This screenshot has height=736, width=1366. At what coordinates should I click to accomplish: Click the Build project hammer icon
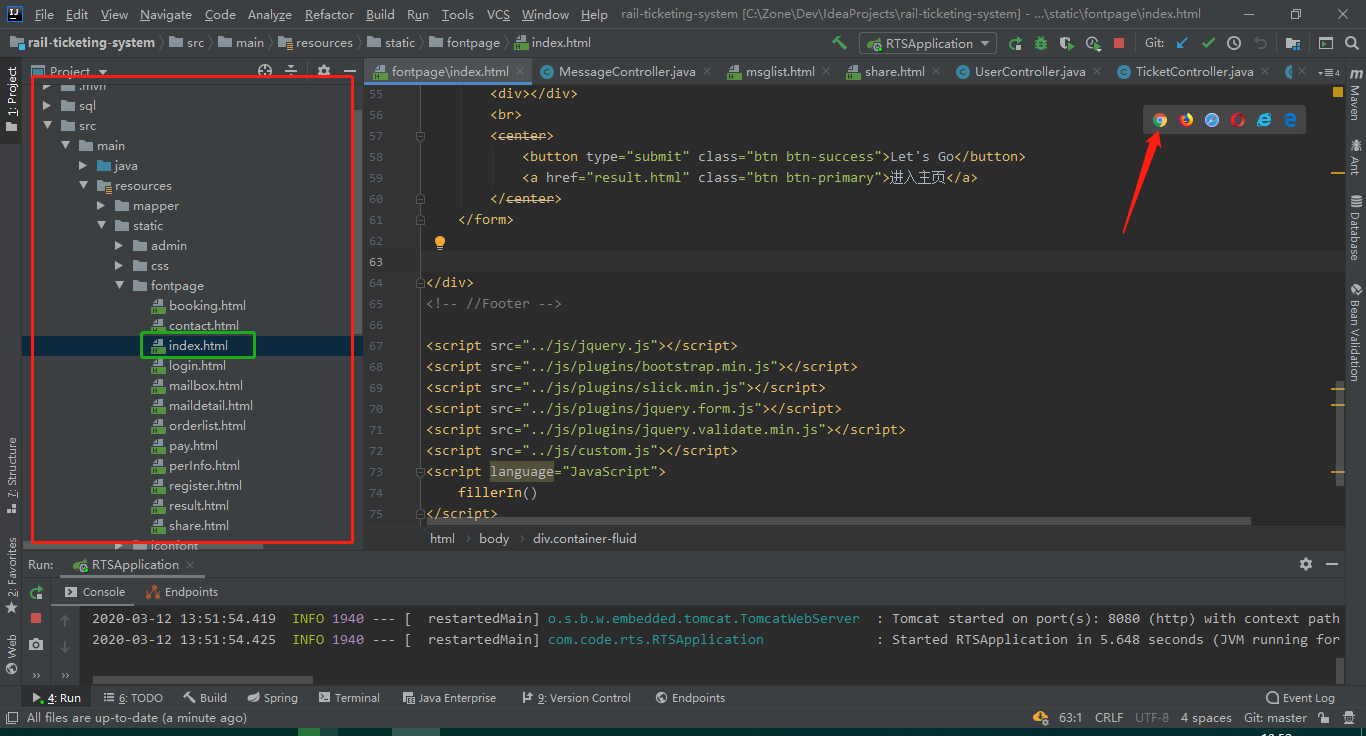pos(840,43)
